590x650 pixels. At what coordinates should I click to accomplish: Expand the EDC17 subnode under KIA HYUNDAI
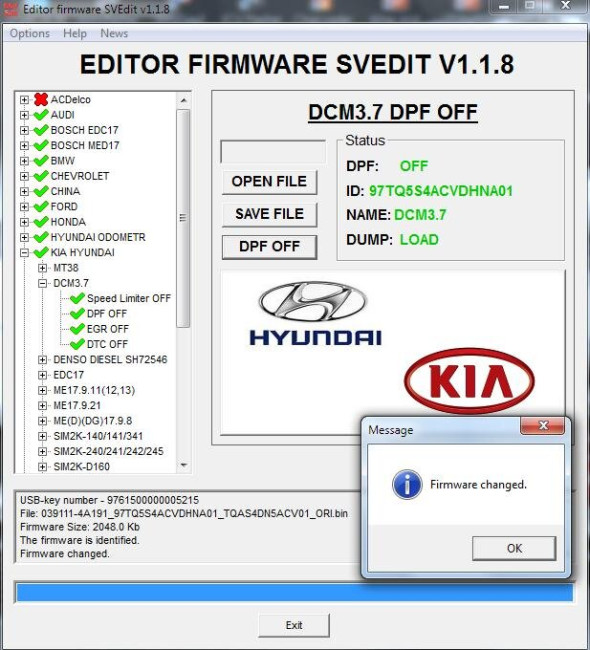pos(42,375)
